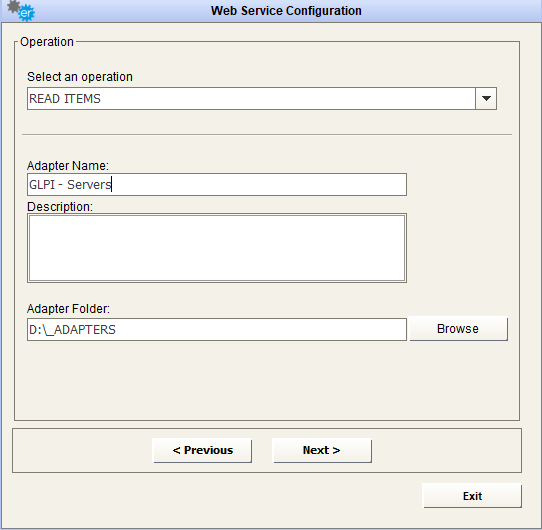This screenshot has height=530, width=542.
Task: Focus the Adapter Folder path field
Action: [x=217, y=329]
